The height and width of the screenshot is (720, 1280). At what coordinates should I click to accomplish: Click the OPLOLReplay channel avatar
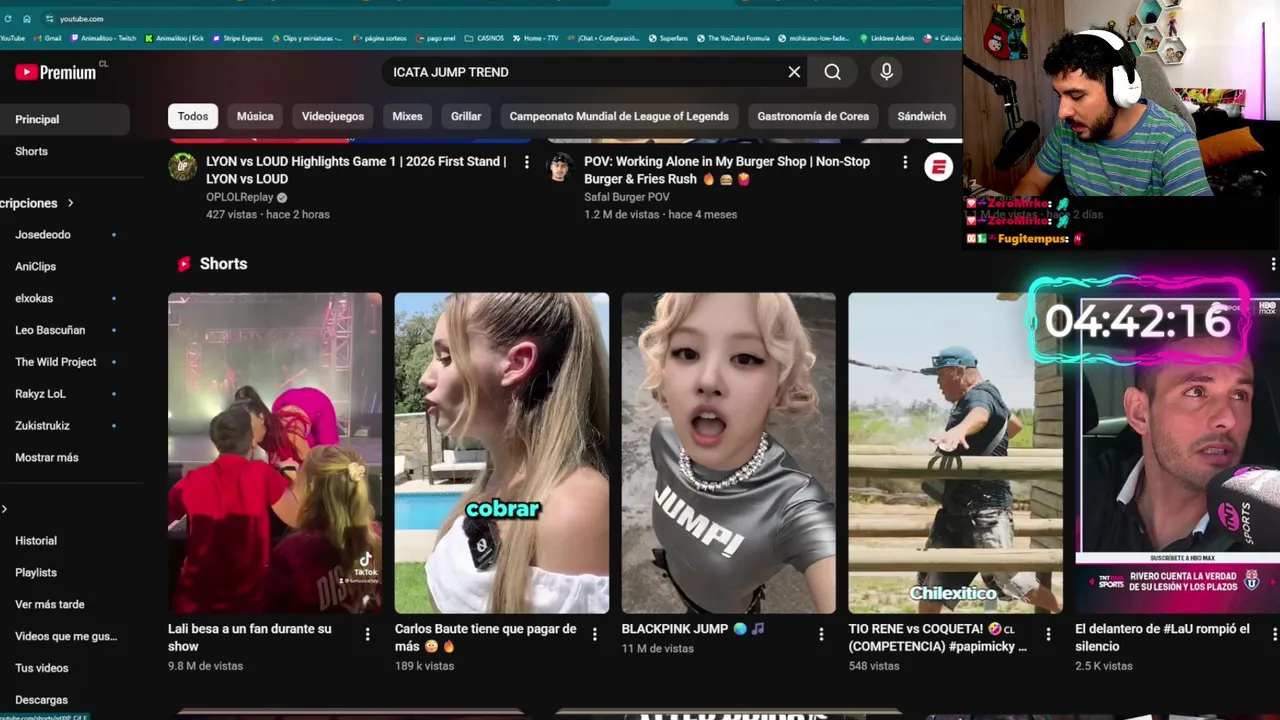(182, 166)
